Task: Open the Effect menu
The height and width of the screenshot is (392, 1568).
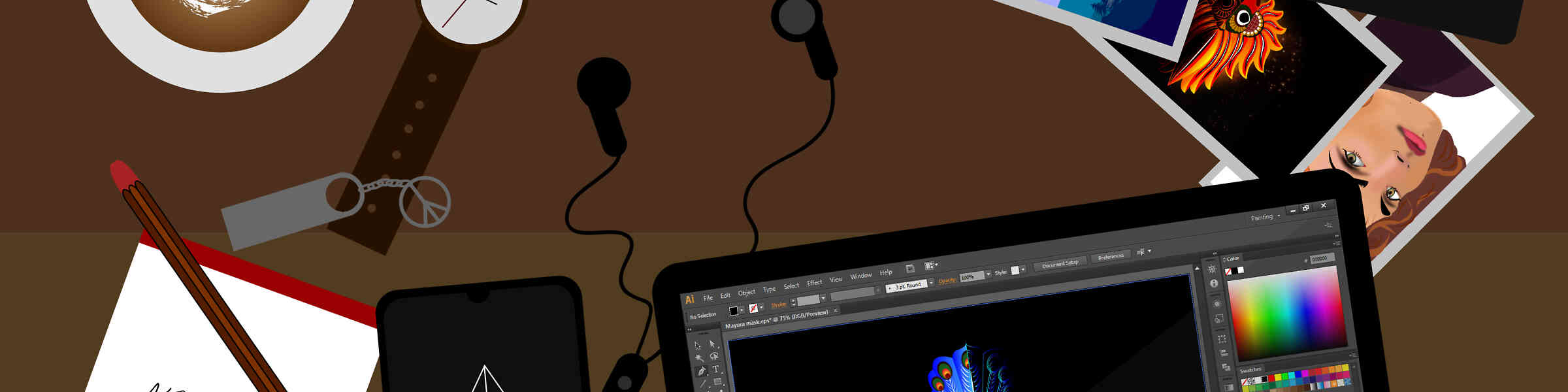Action: click(814, 282)
